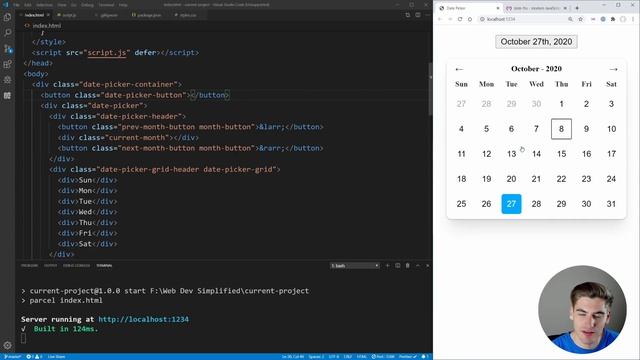Select date 27 highlighted in blue
Image resolution: width=640 pixels, height=360 pixels.
coord(511,204)
